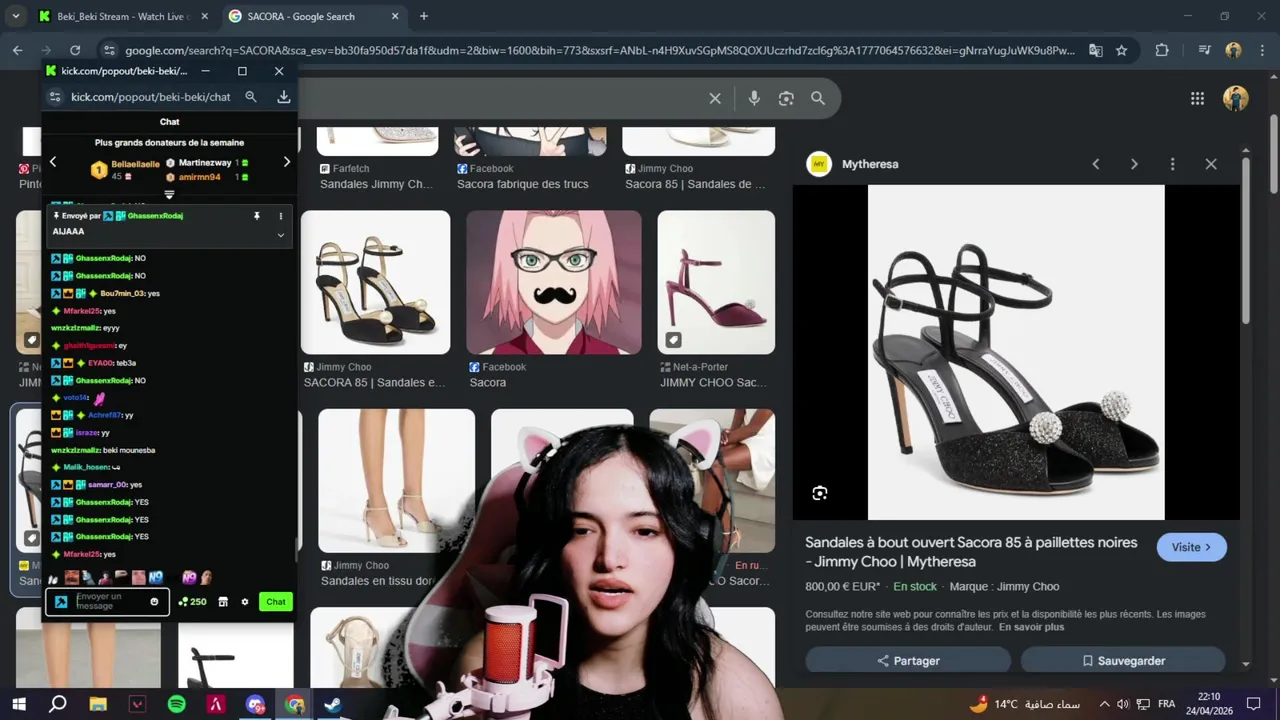Open Spotify from the taskbar
Image resolution: width=1280 pixels, height=720 pixels.
(176, 704)
